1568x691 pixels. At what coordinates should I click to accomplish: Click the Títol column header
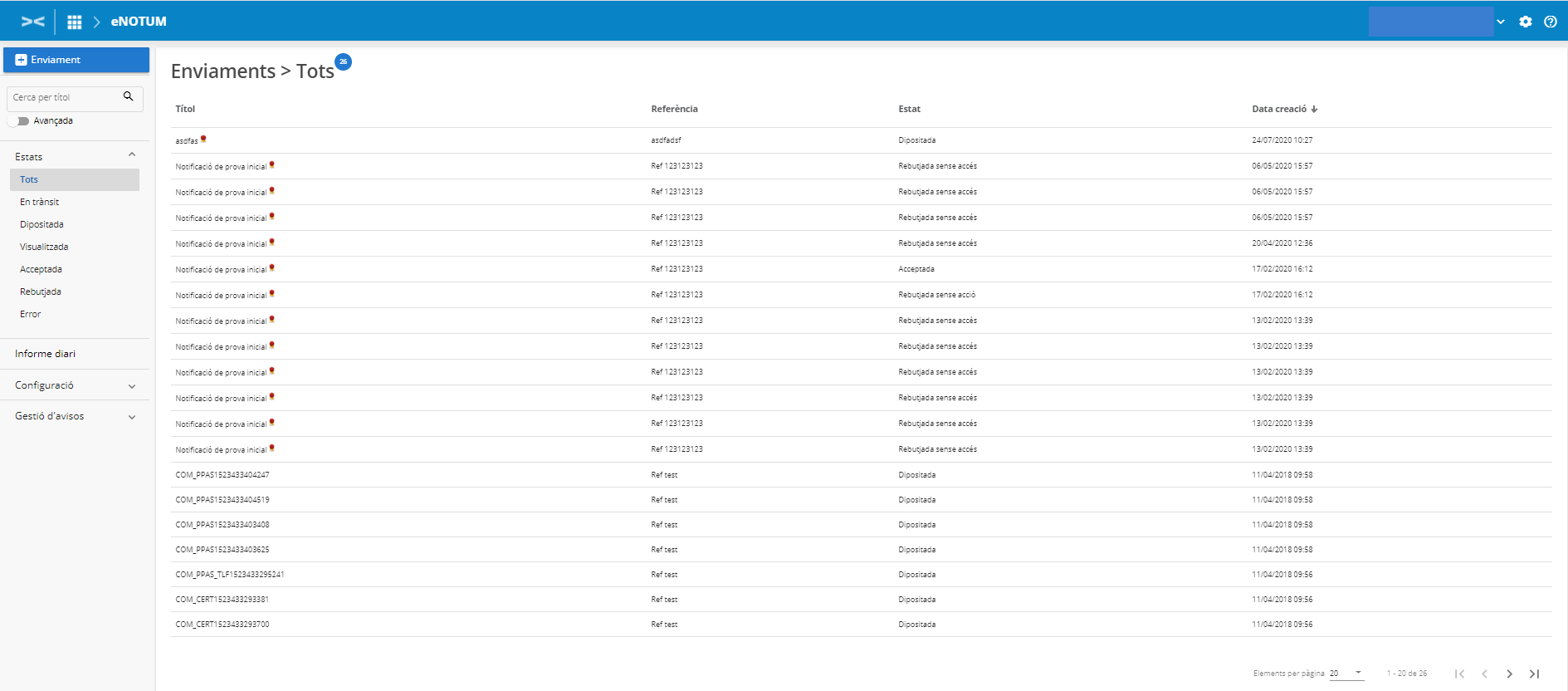tap(185, 109)
